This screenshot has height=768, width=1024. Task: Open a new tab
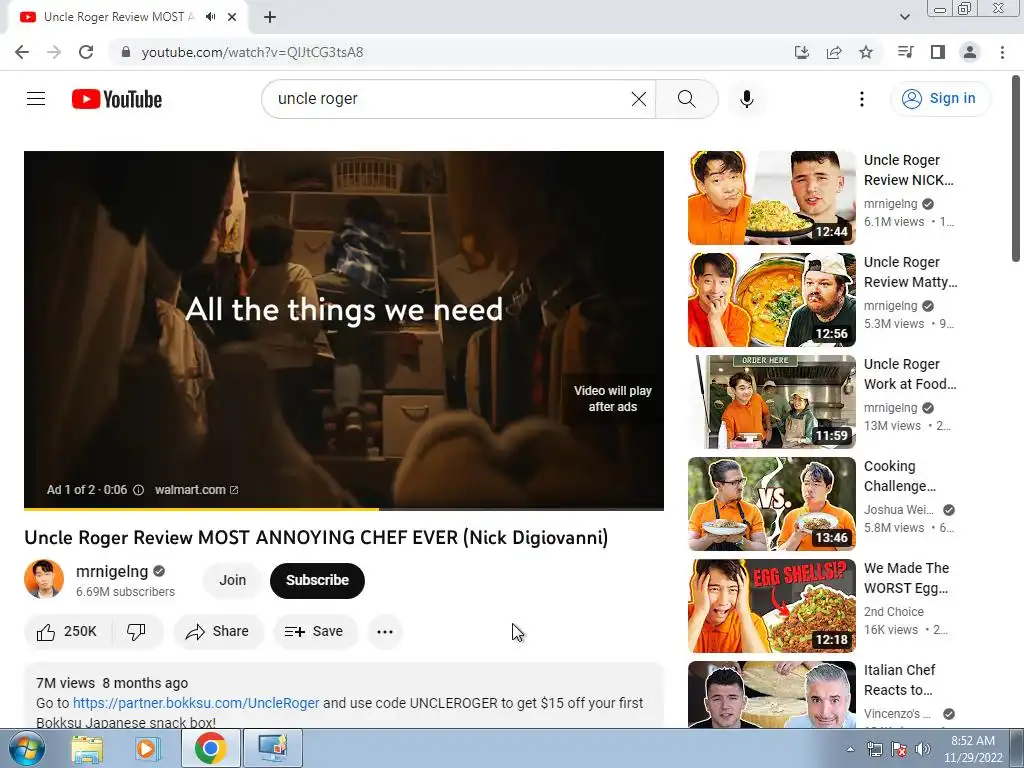point(270,17)
